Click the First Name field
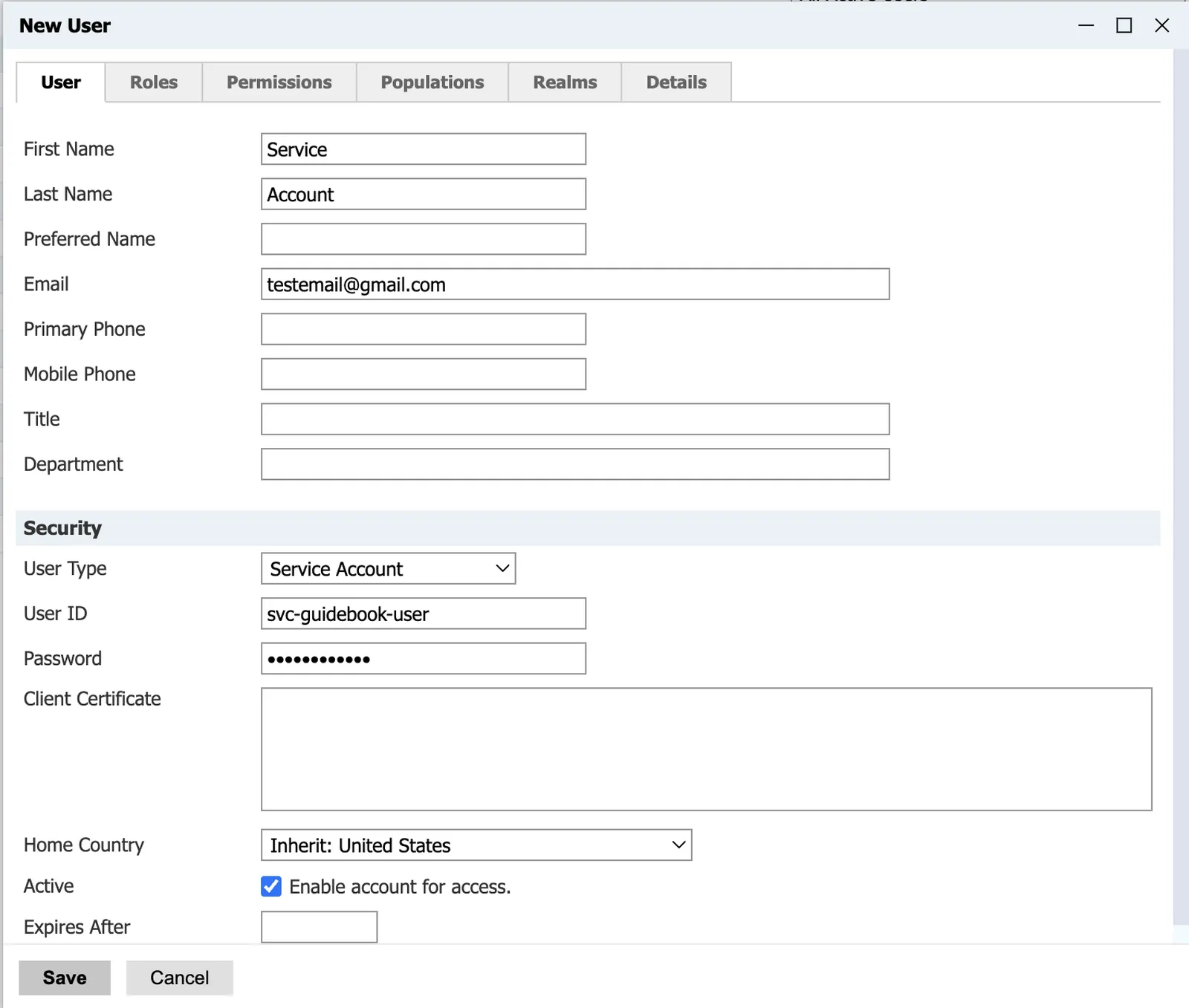 pos(424,149)
